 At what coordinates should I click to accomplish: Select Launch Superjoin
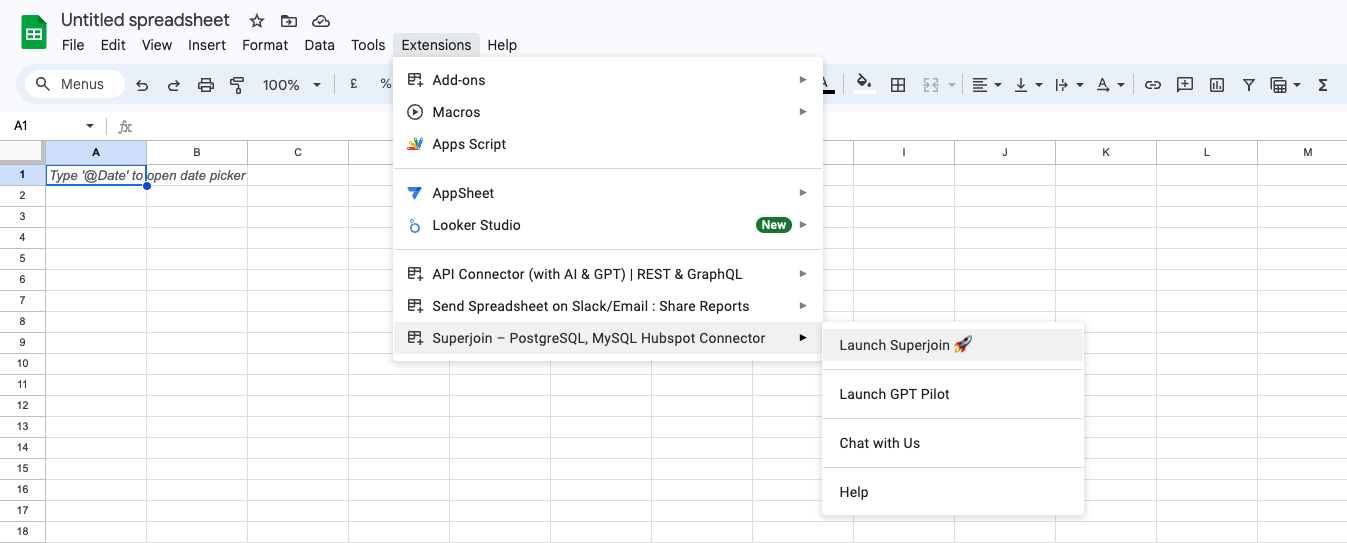coord(953,345)
